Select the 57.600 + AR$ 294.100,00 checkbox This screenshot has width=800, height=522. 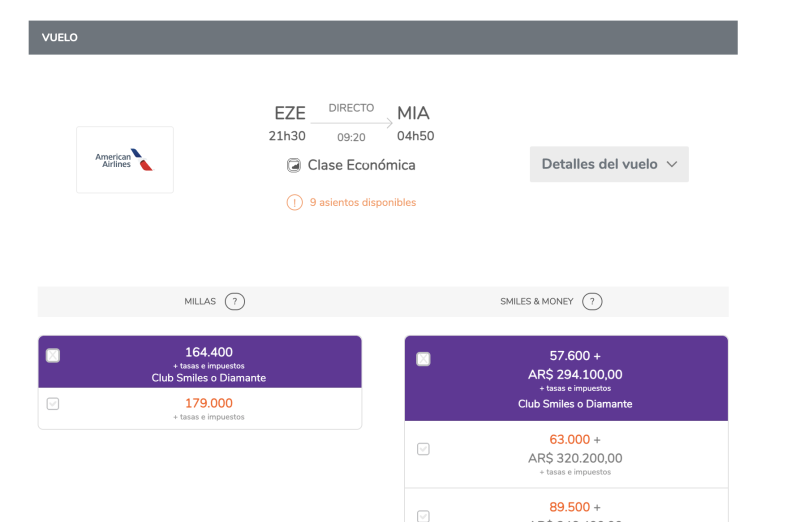(423, 359)
